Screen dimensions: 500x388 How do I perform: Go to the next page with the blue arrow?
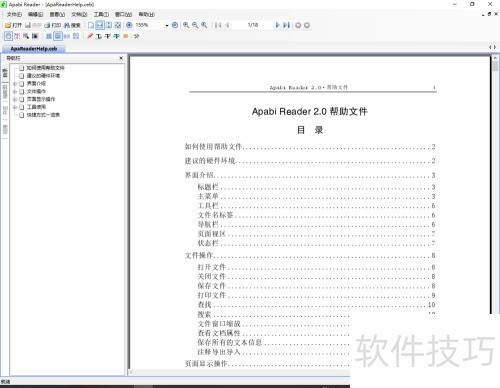277,25
